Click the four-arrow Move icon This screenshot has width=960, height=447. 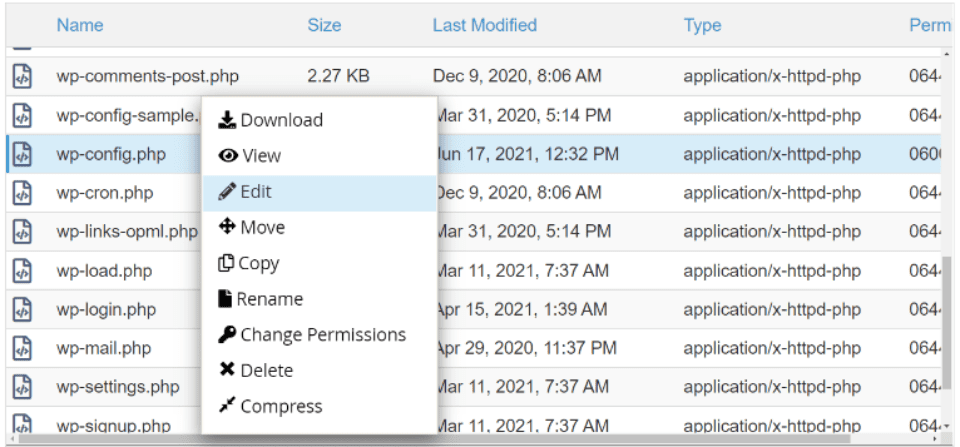[227, 228]
